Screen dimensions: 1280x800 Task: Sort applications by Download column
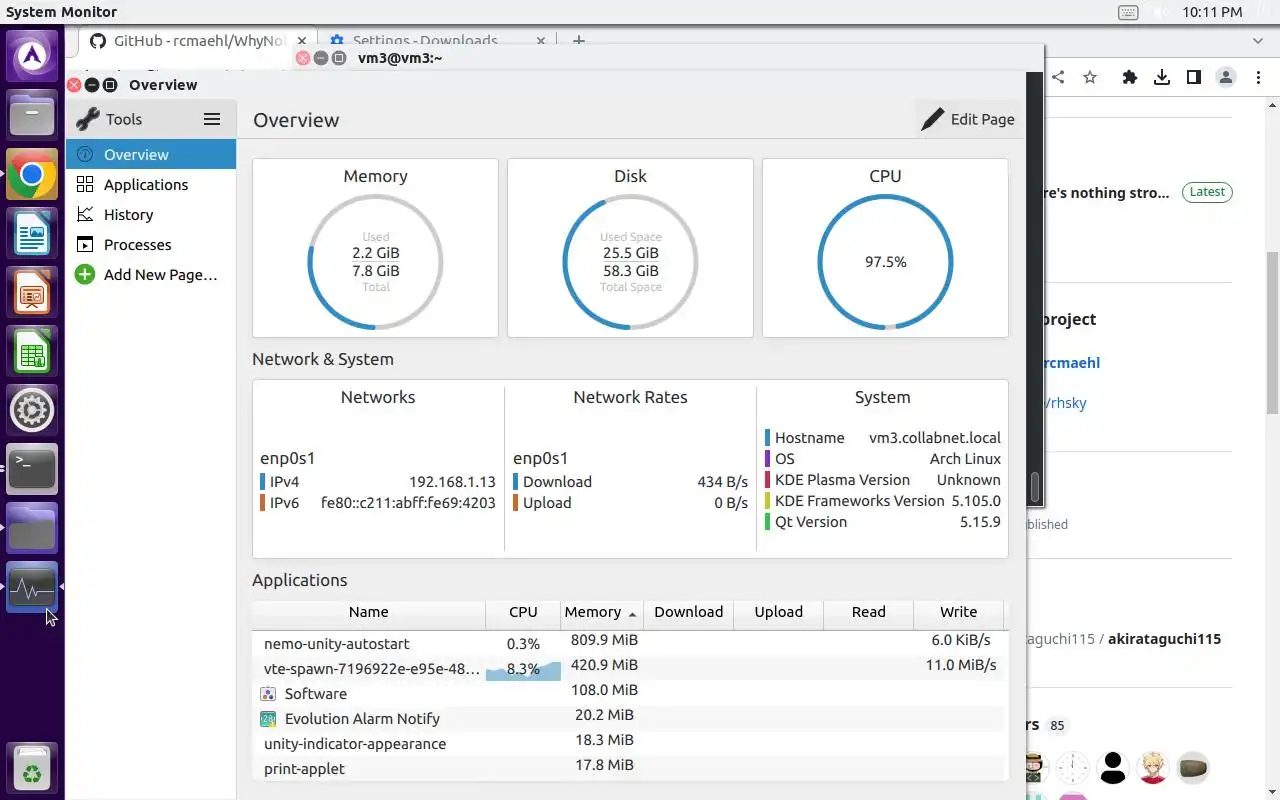point(688,612)
